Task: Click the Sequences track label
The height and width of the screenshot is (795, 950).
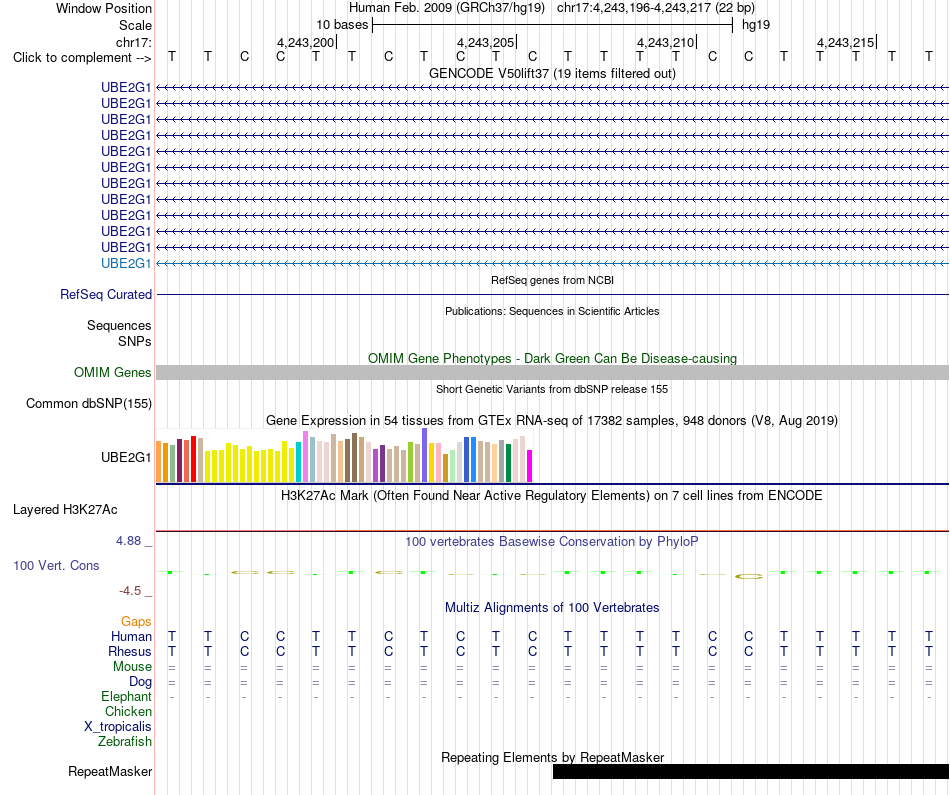Action: tap(119, 325)
